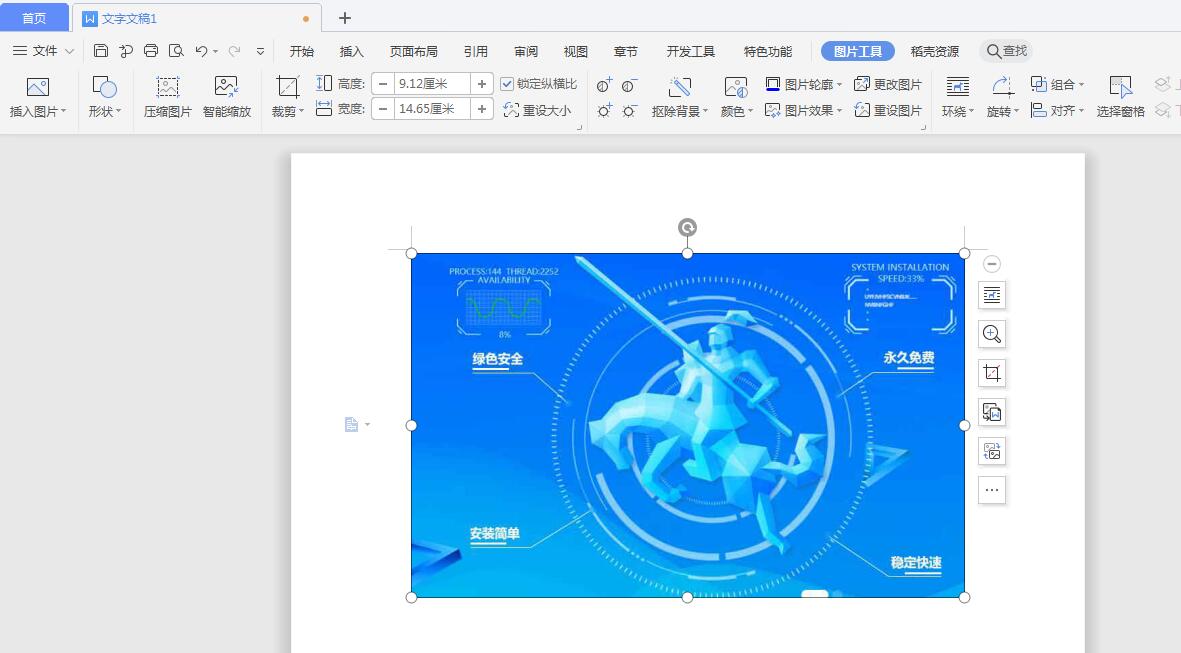The width and height of the screenshot is (1181, 653).
Task: Collapse the sidebar with the minus icon
Action: (x=991, y=263)
